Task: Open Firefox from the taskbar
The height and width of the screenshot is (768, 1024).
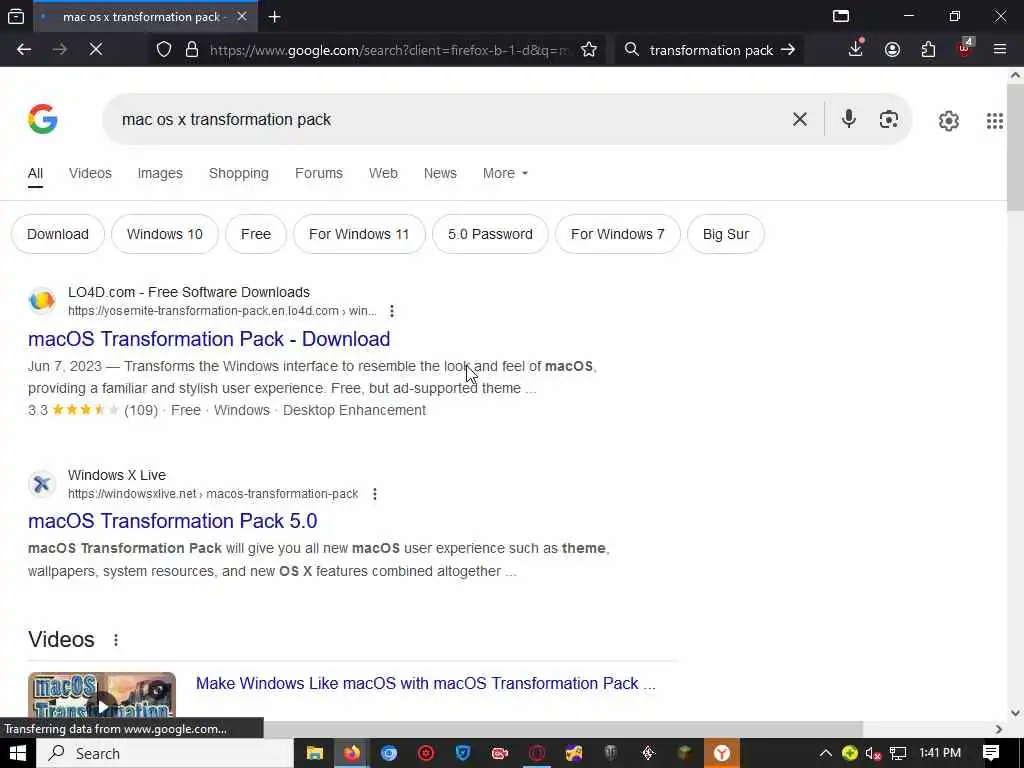Action: [x=352, y=753]
